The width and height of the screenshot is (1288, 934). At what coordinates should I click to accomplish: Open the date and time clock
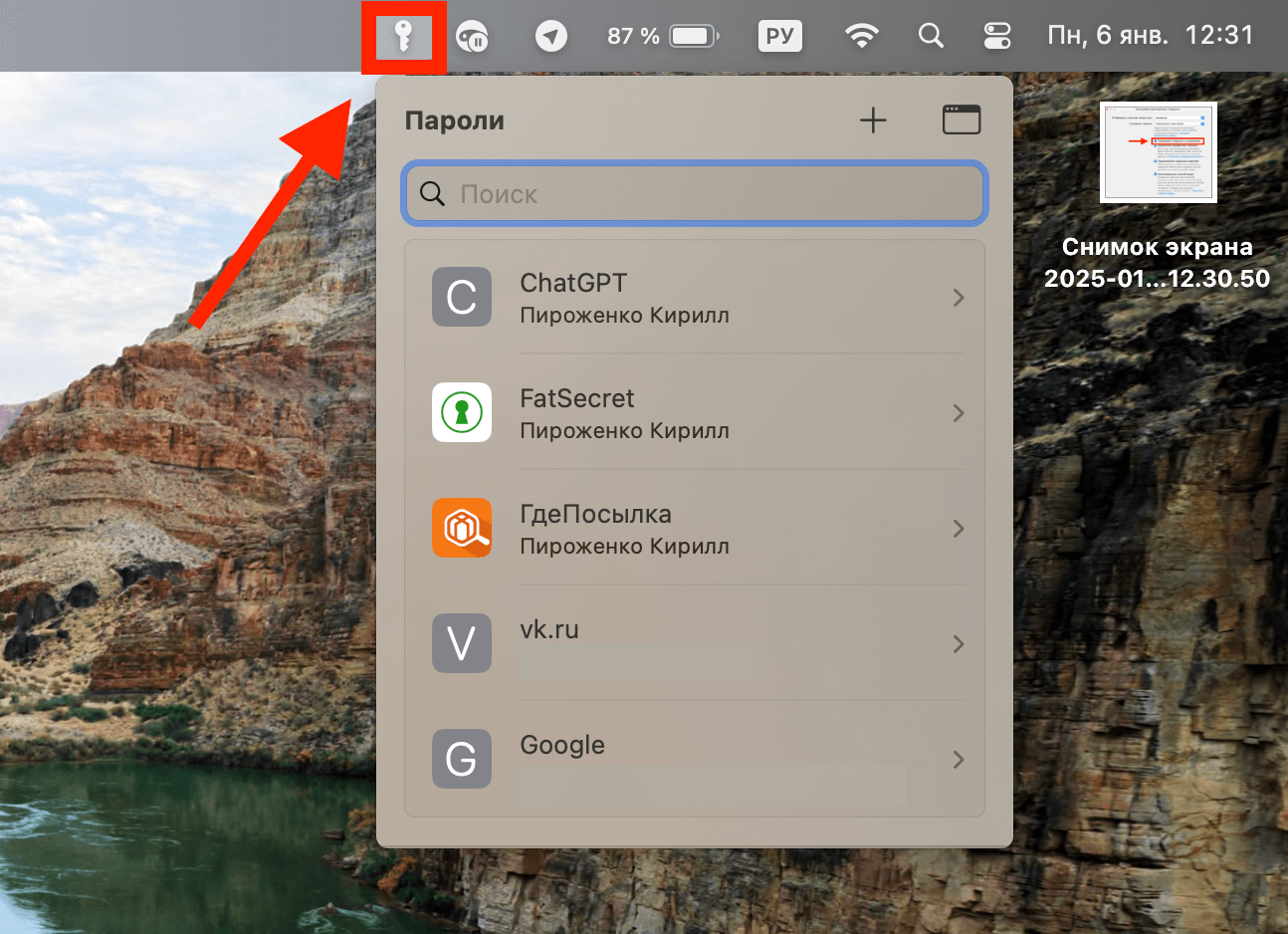(1150, 37)
